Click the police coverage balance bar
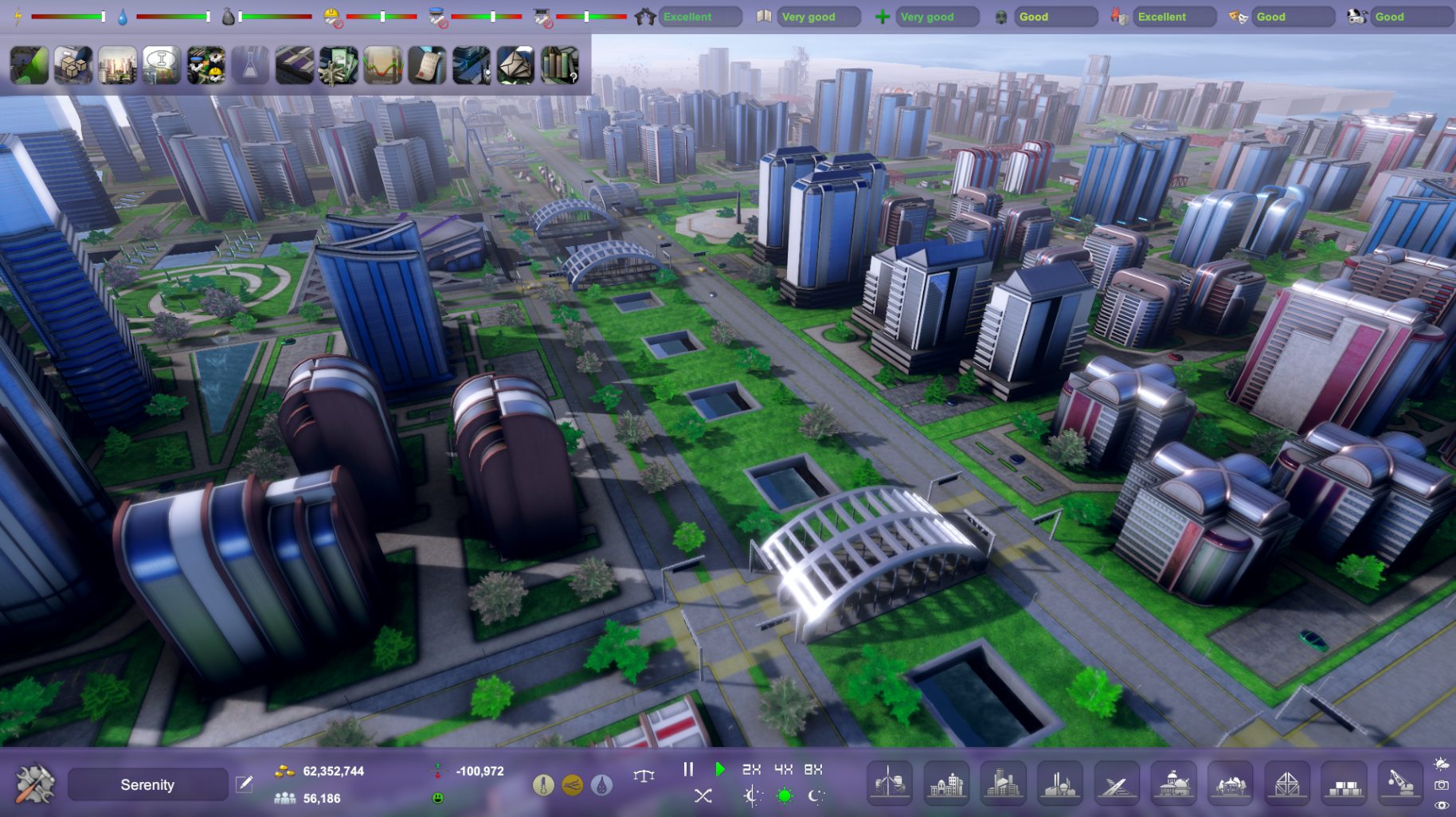 click(x=487, y=17)
